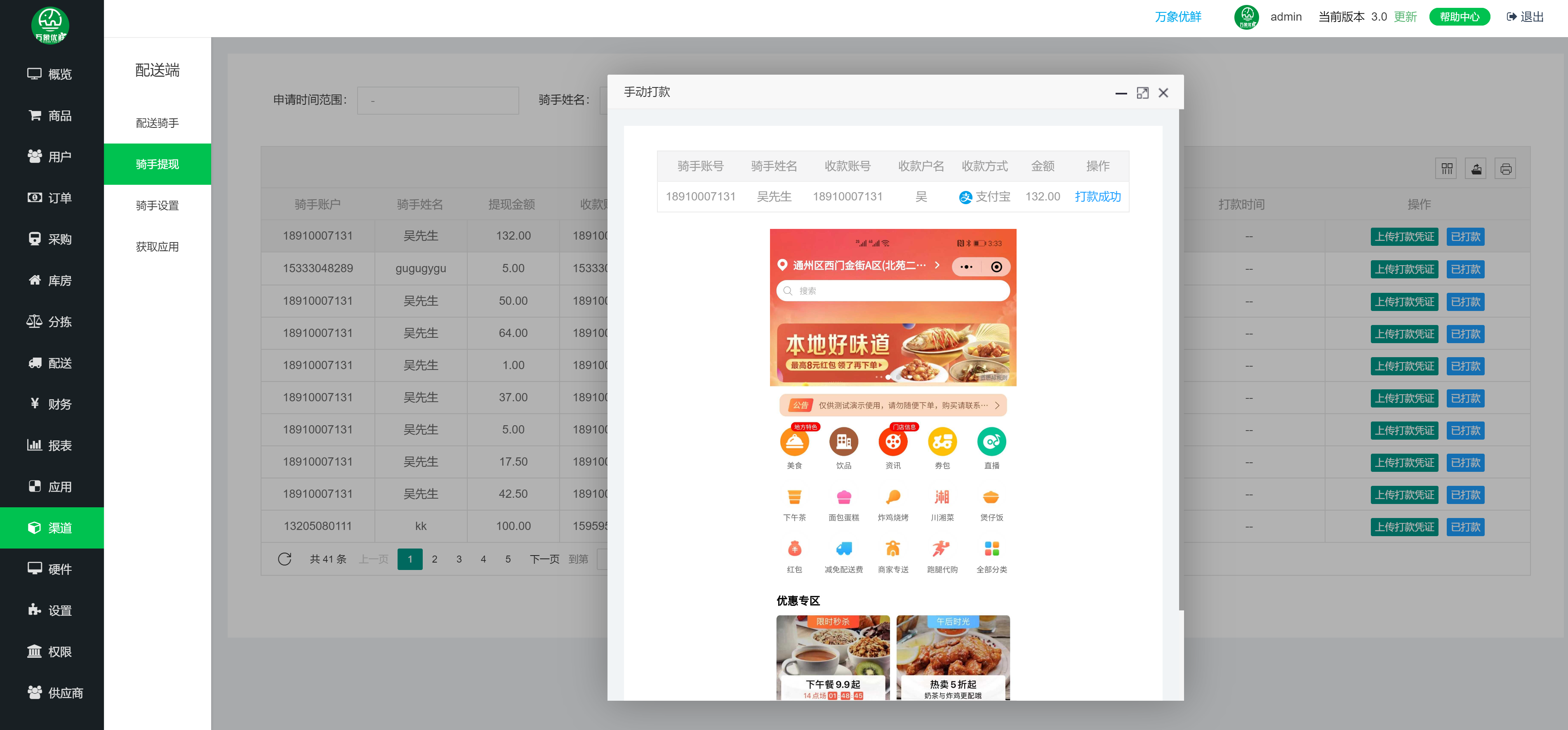Click 申请时间范围 date input field
Viewport: 1568px width, 730px height.
(x=438, y=101)
